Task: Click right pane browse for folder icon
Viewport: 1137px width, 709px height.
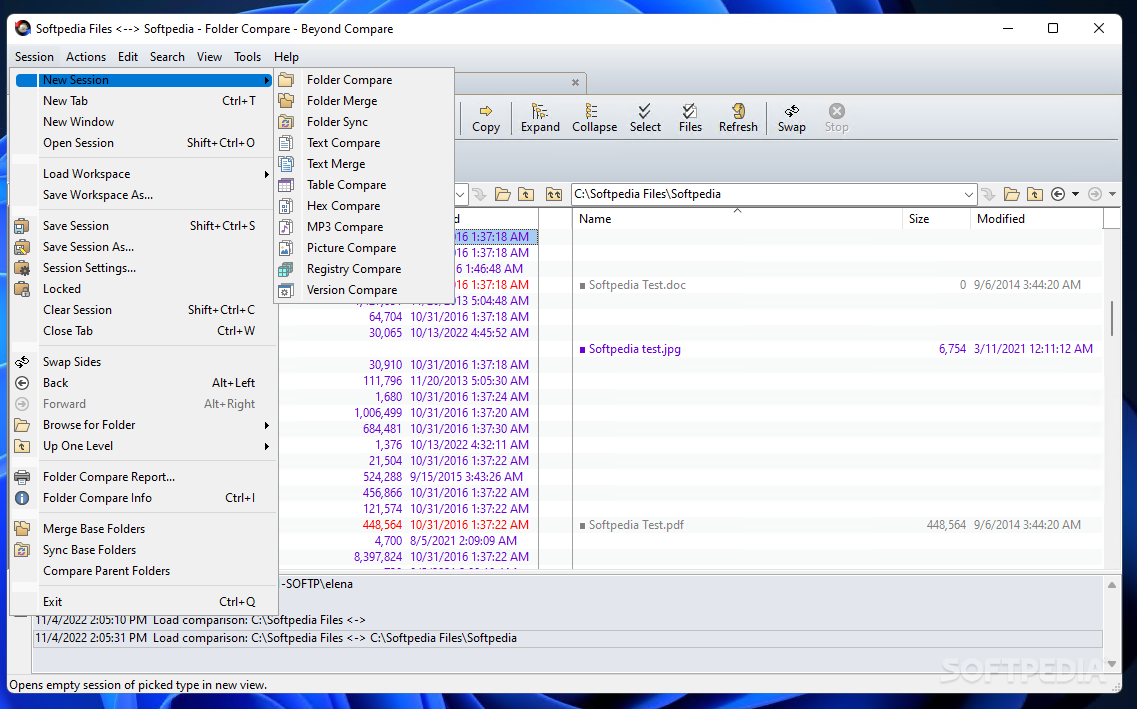Action: tap(1012, 194)
